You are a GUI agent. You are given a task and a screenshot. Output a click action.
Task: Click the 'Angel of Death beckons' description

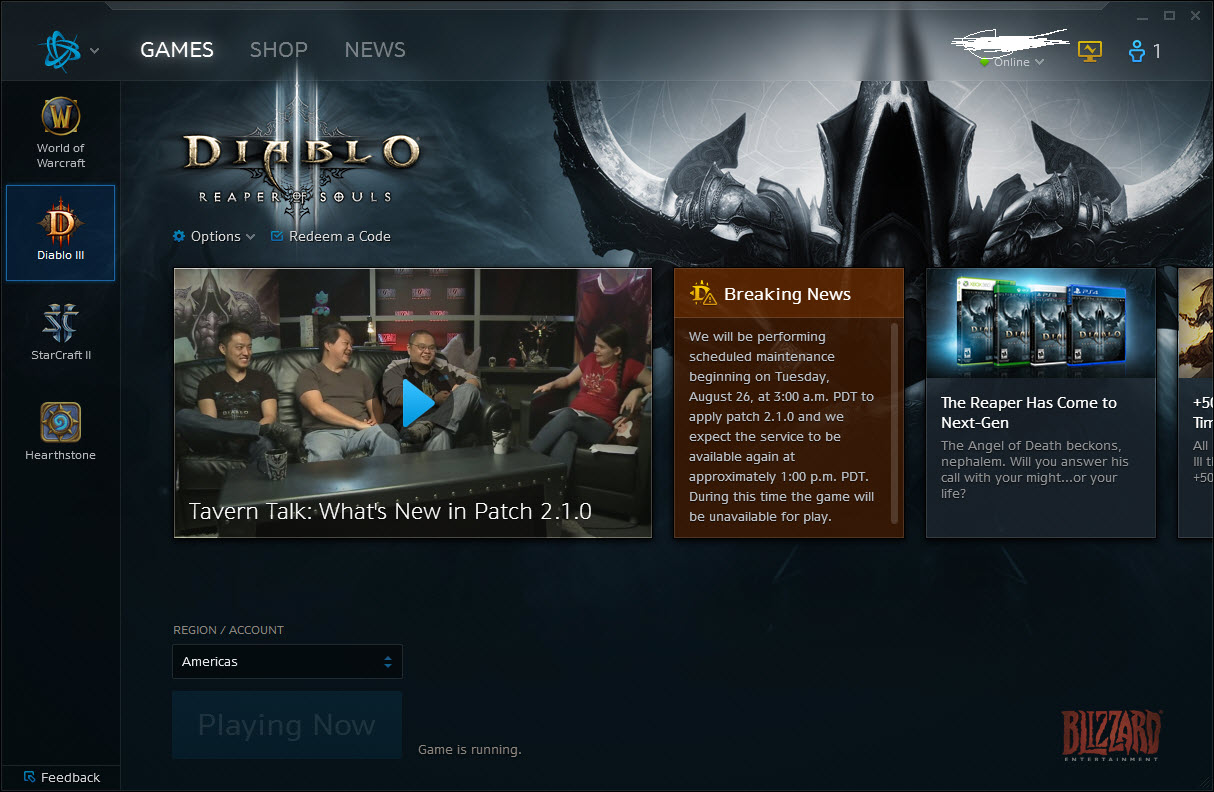pos(1035,469)
